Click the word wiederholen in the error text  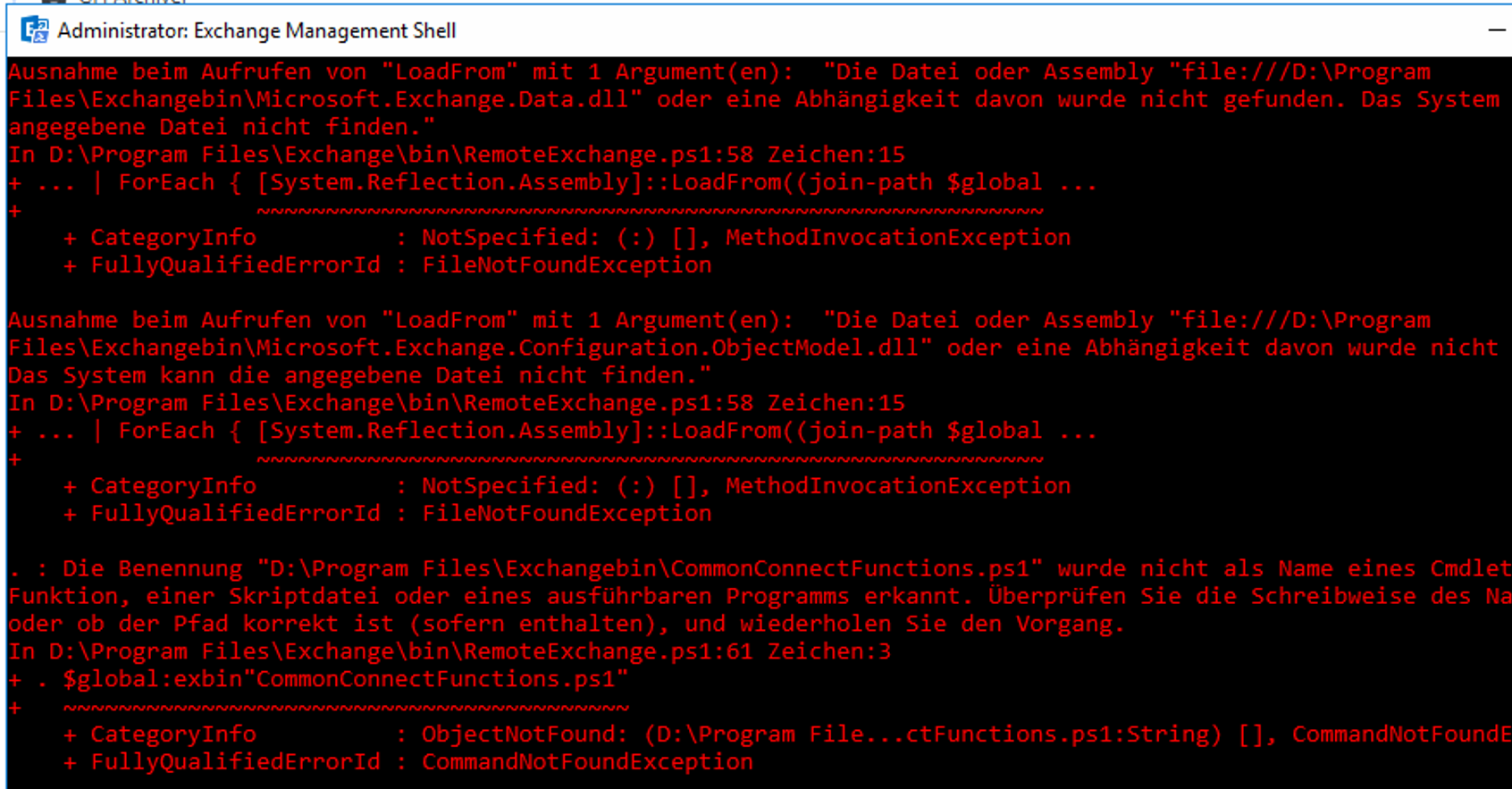tap(815, 624)
